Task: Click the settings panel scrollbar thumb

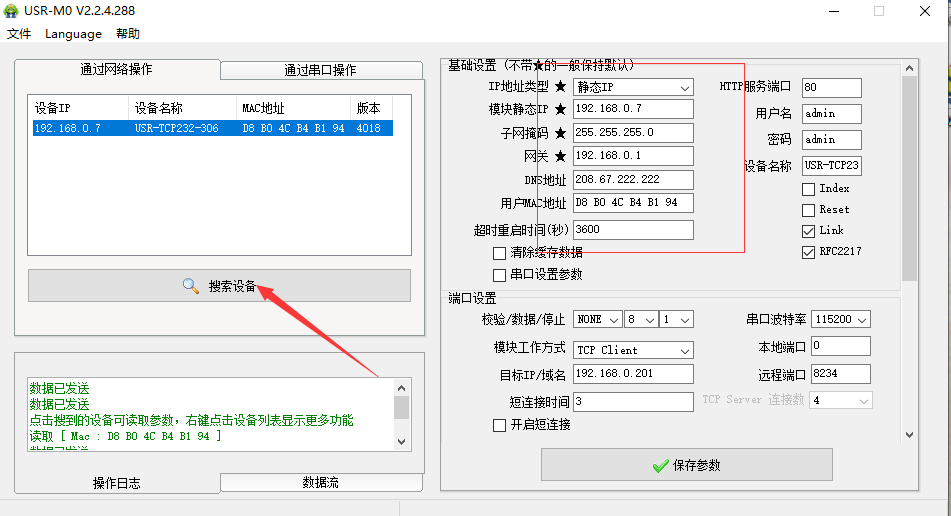Action: click(909, 179)
